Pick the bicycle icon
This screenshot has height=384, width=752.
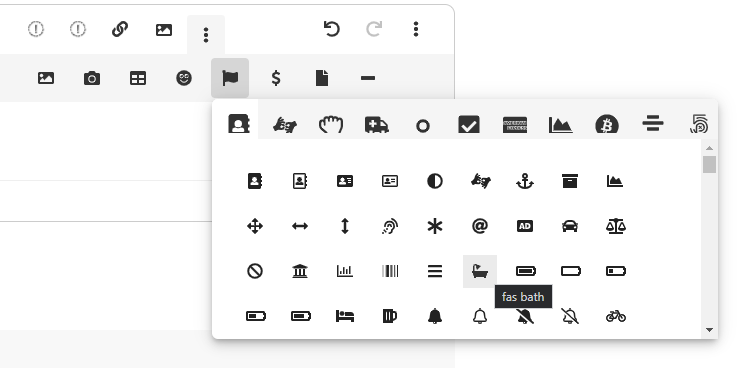point(616,316)
